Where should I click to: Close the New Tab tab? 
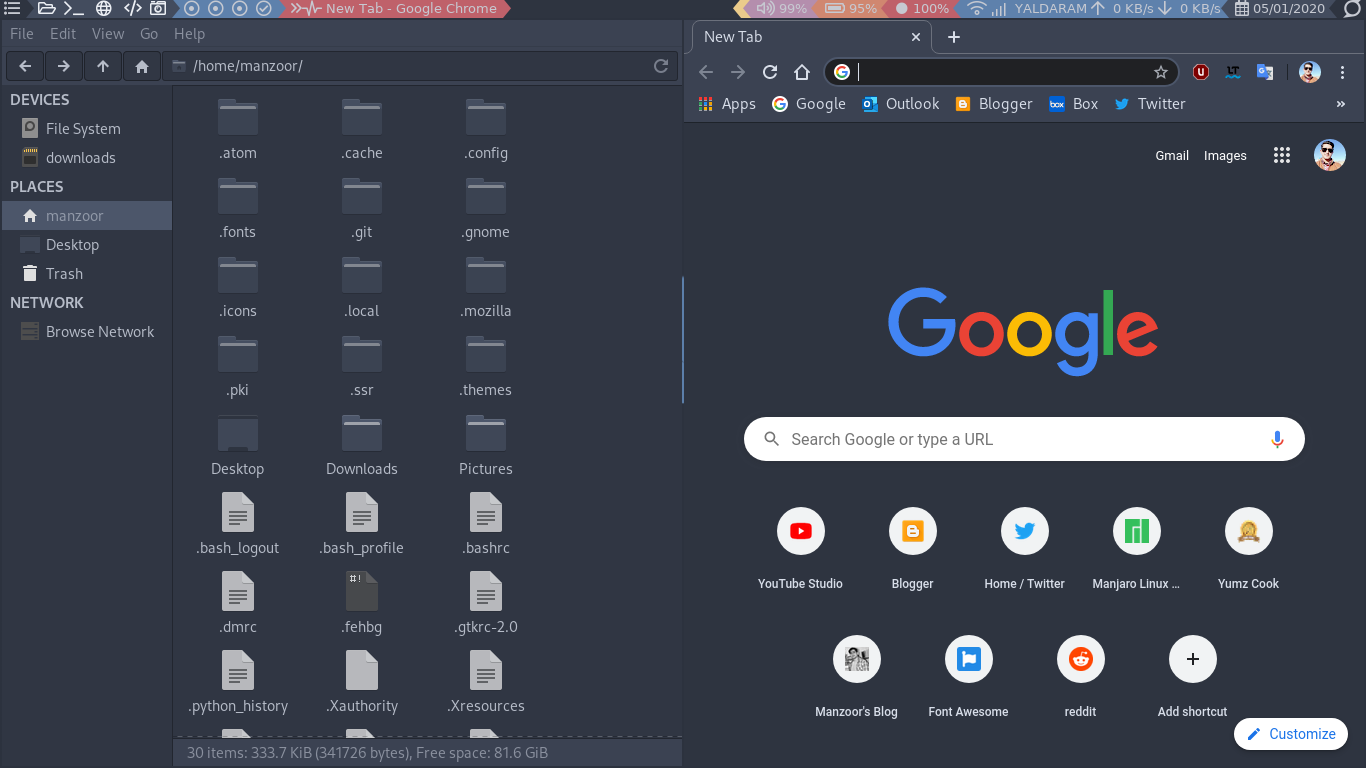(x=916, y=37)
